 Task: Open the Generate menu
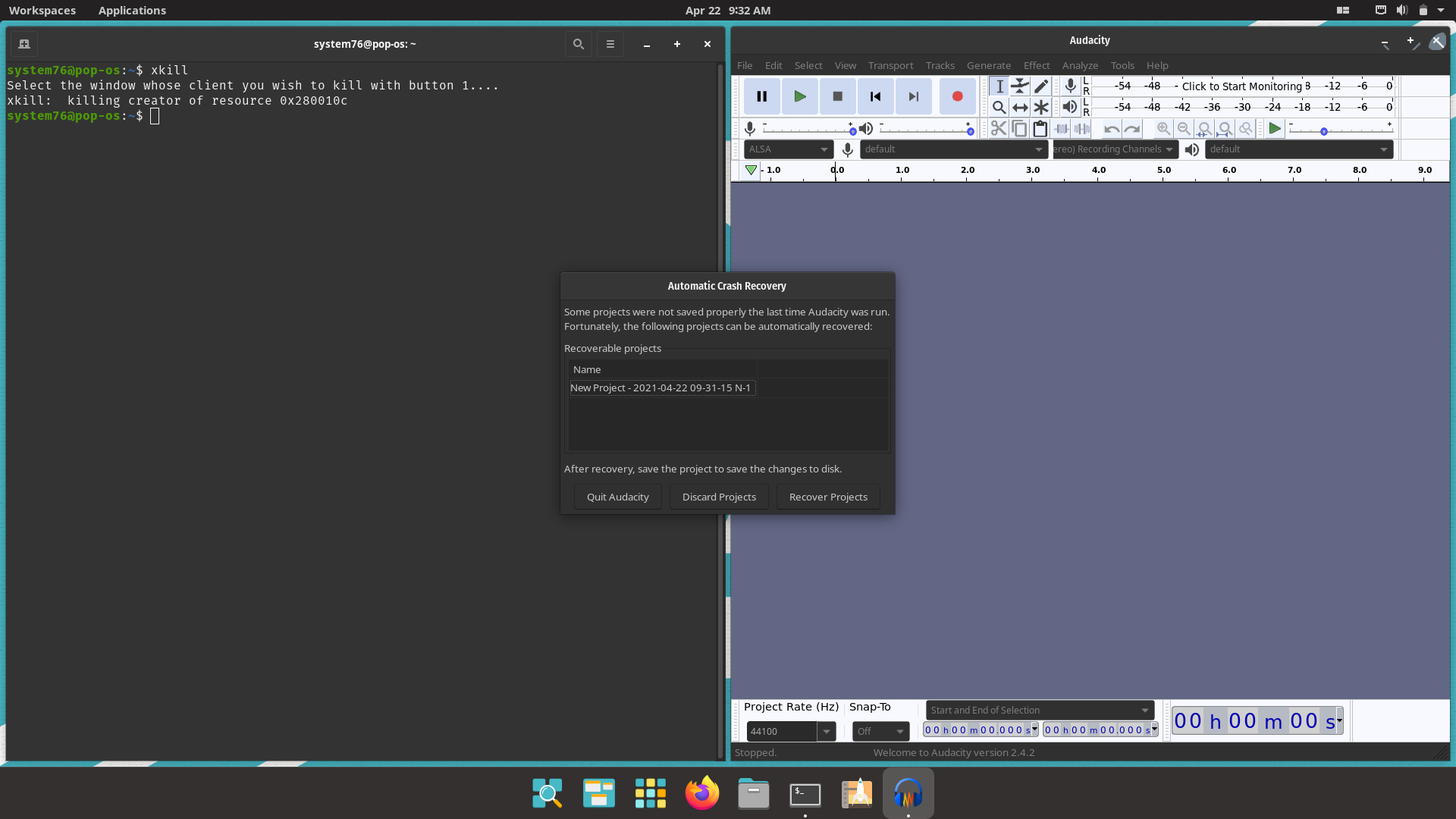click(988, 65)
